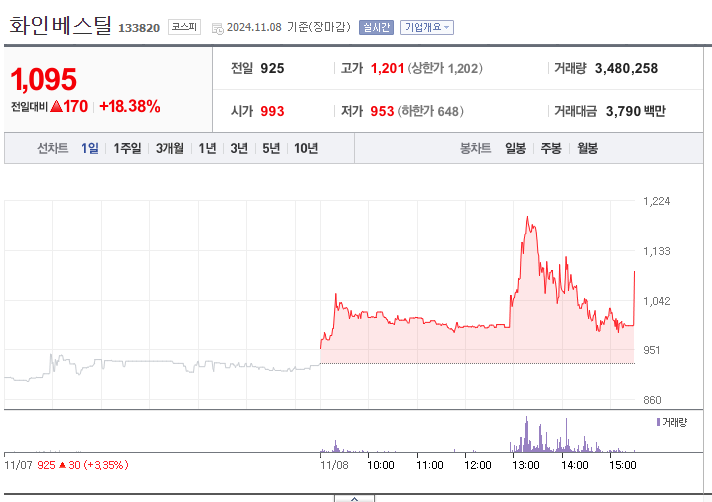Click the 11/08 date axis label
Screen dimensions: 712x502
pos(334,465)
